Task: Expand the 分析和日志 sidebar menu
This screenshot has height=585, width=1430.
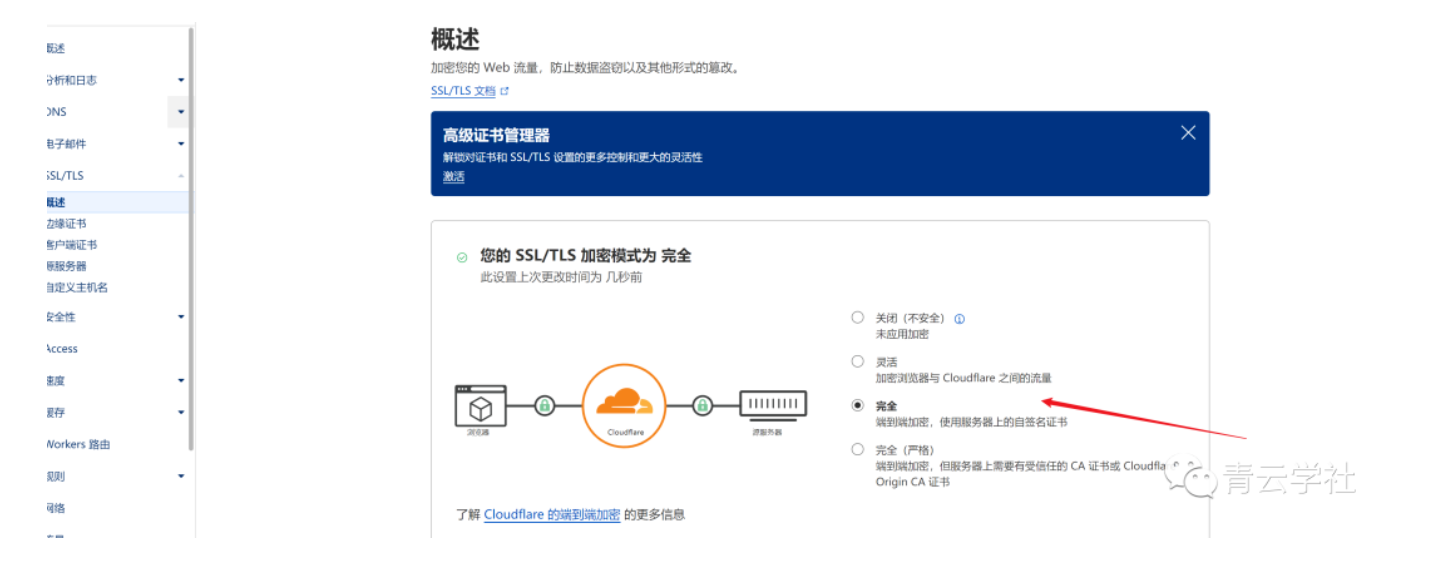Action: pos(181,80)
